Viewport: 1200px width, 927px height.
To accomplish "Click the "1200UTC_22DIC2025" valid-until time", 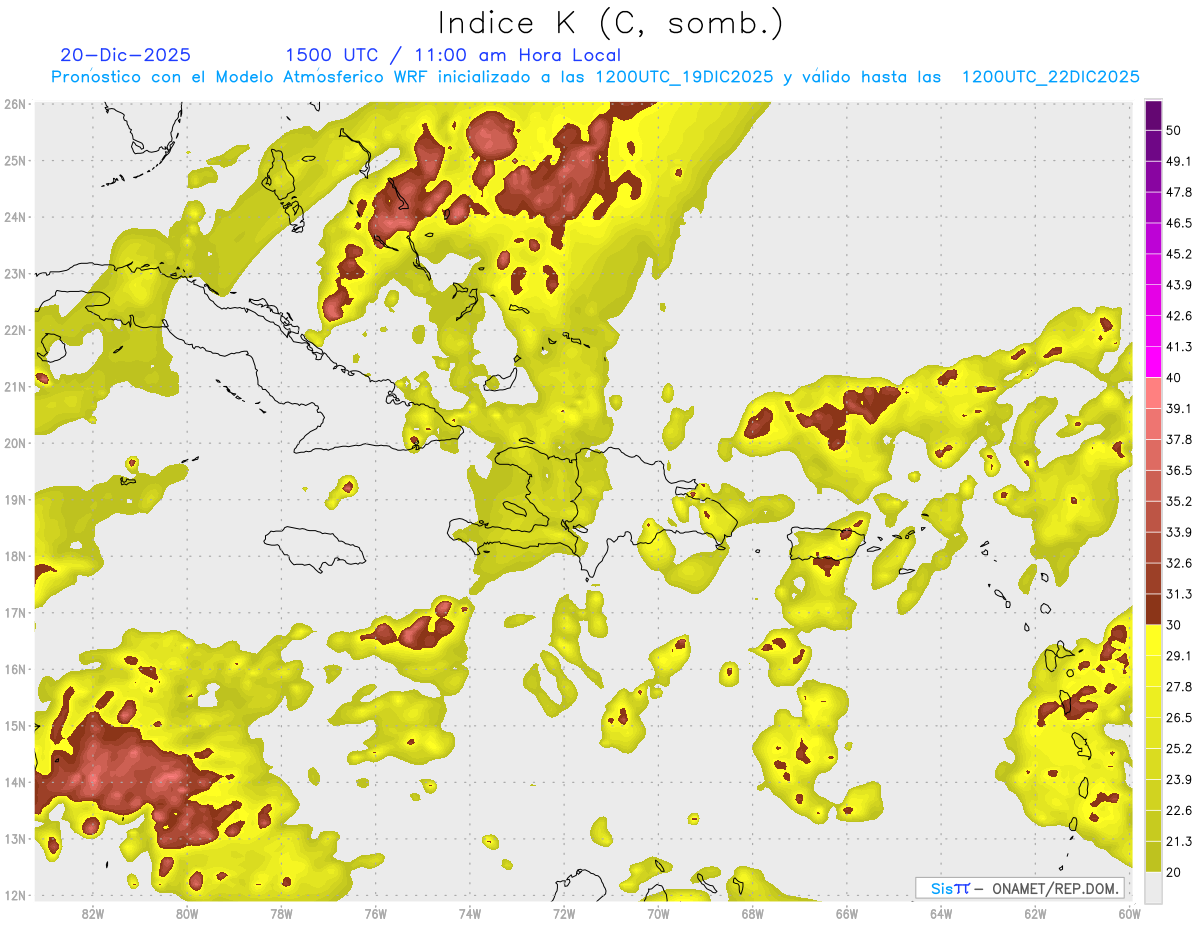I will coord(1051,77).
